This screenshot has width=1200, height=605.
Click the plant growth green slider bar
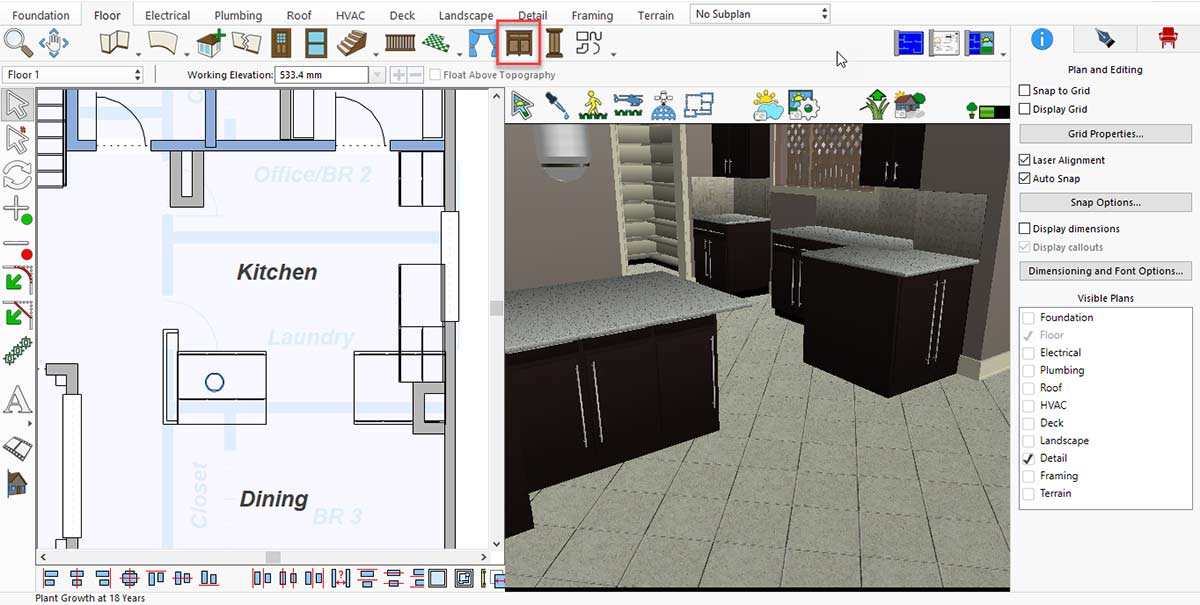(x=987, y=111)
